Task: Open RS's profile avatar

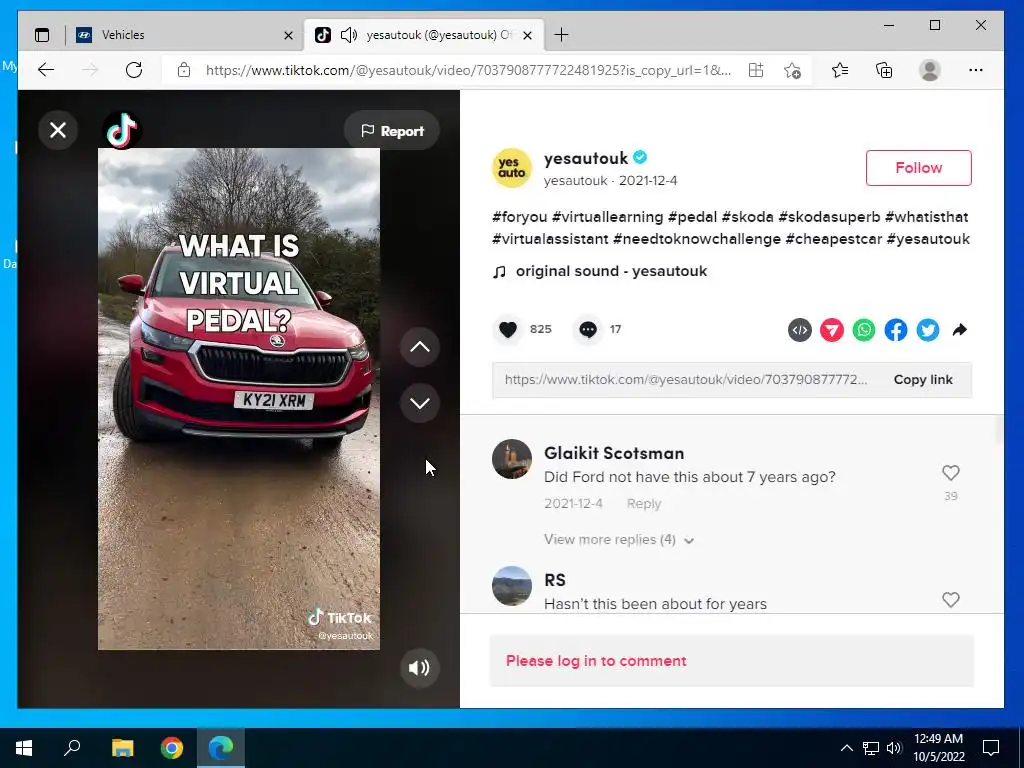Action: 512,586
